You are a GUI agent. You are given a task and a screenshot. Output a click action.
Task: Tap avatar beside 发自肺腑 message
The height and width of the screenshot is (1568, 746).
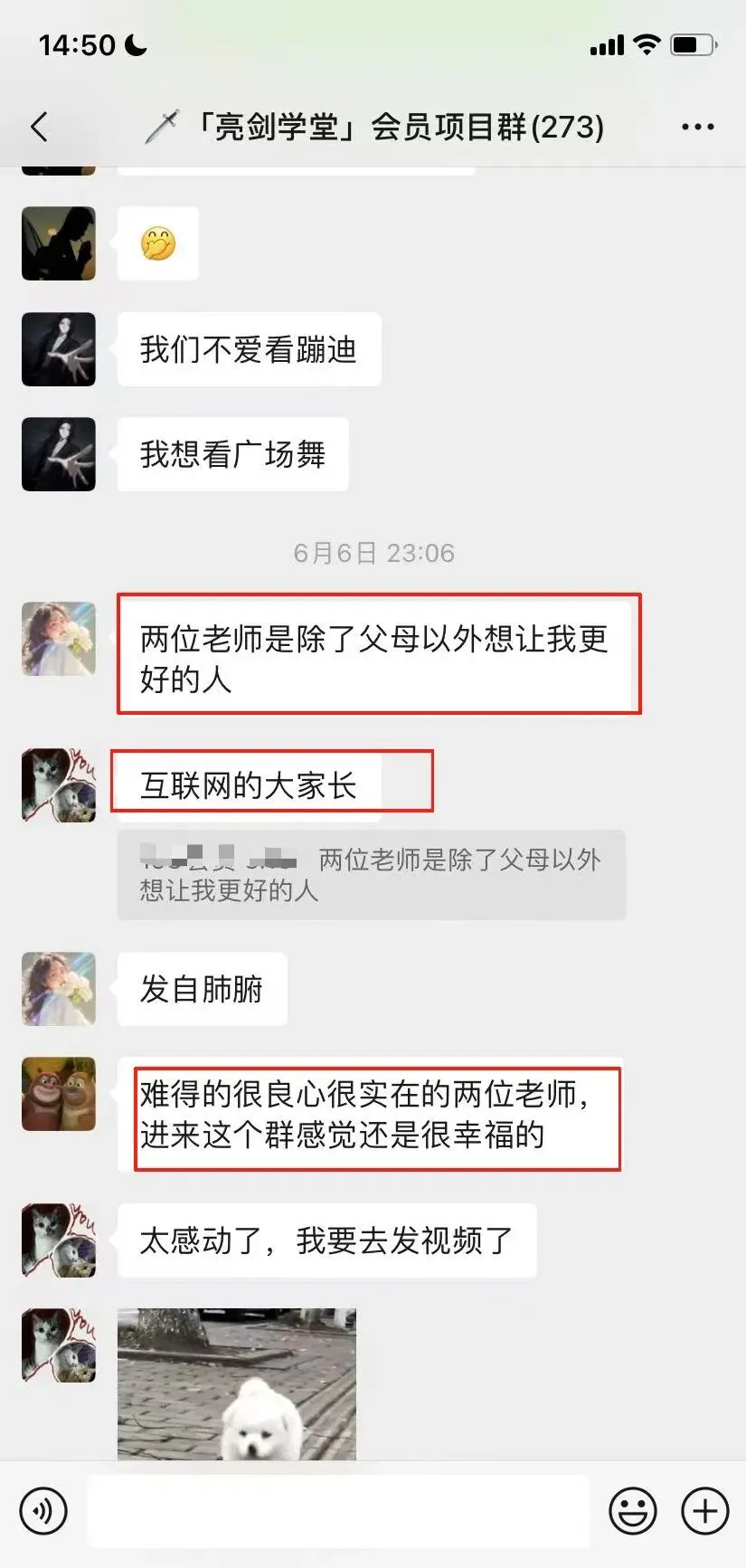click(x=59, y=989)
